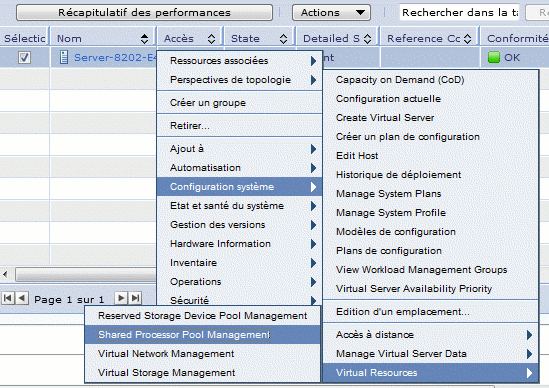This screenshot has height=388, width=549.
Task: Open the Actions dropdown
Action: pos(331,13)
